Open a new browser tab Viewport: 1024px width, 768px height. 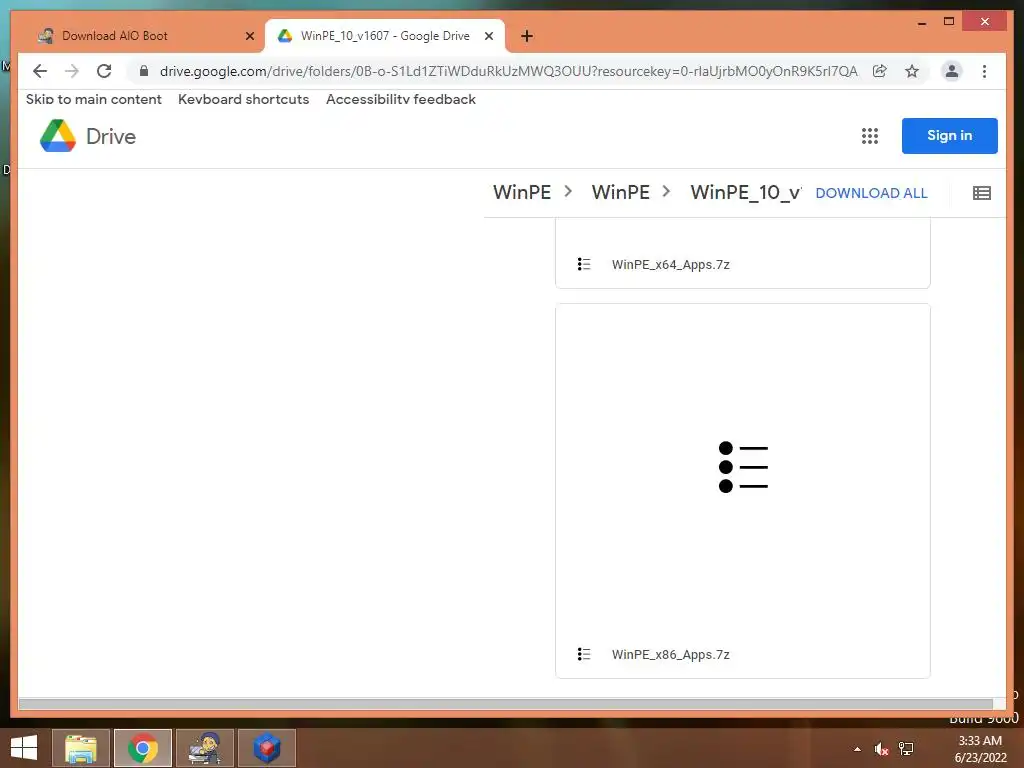[527, 36]
